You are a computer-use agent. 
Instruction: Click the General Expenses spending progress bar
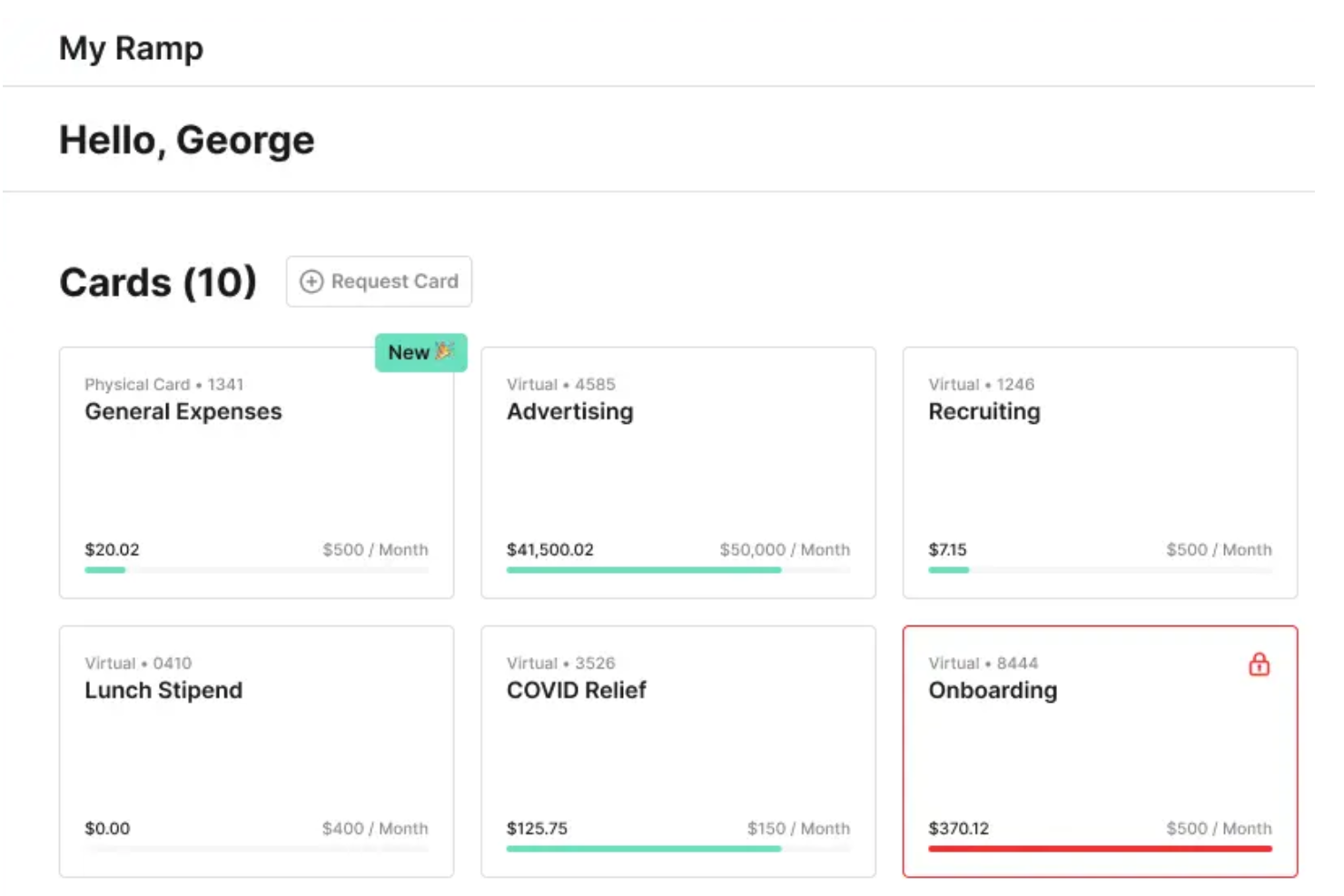(256, 570)
